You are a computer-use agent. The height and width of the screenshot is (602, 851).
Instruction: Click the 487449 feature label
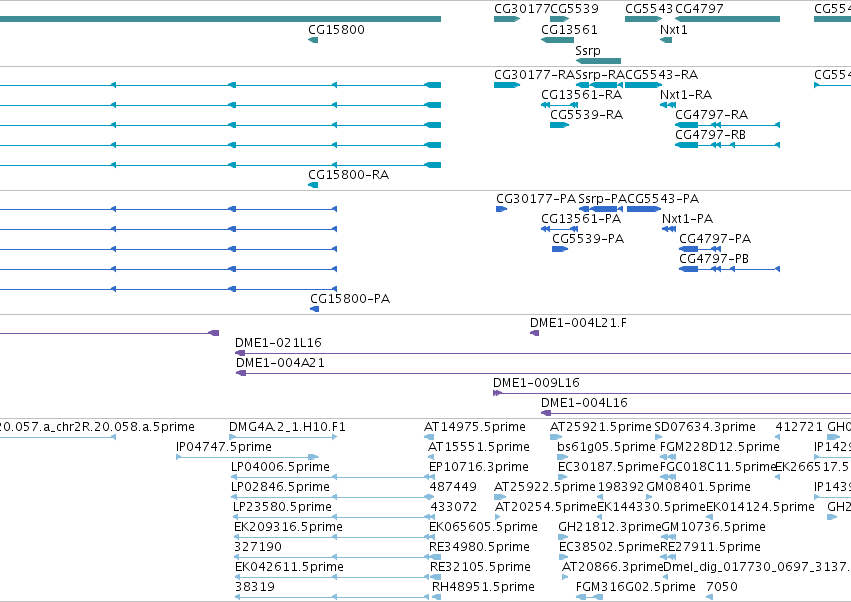(x=453, y=487)
